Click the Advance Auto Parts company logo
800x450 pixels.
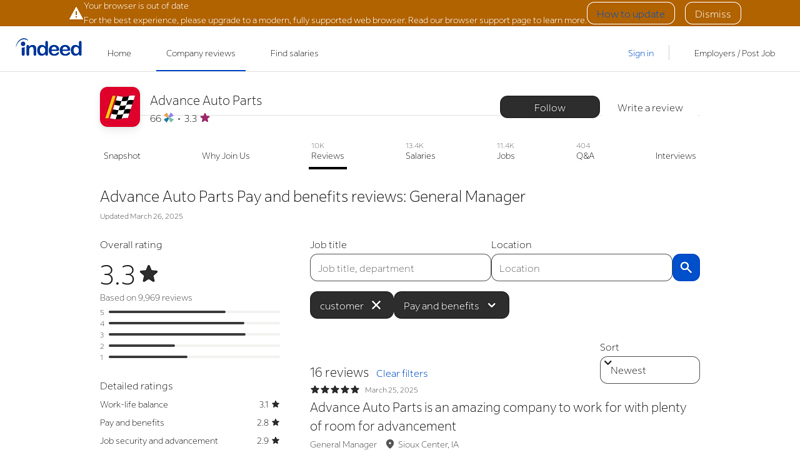[x=120, y=107]
